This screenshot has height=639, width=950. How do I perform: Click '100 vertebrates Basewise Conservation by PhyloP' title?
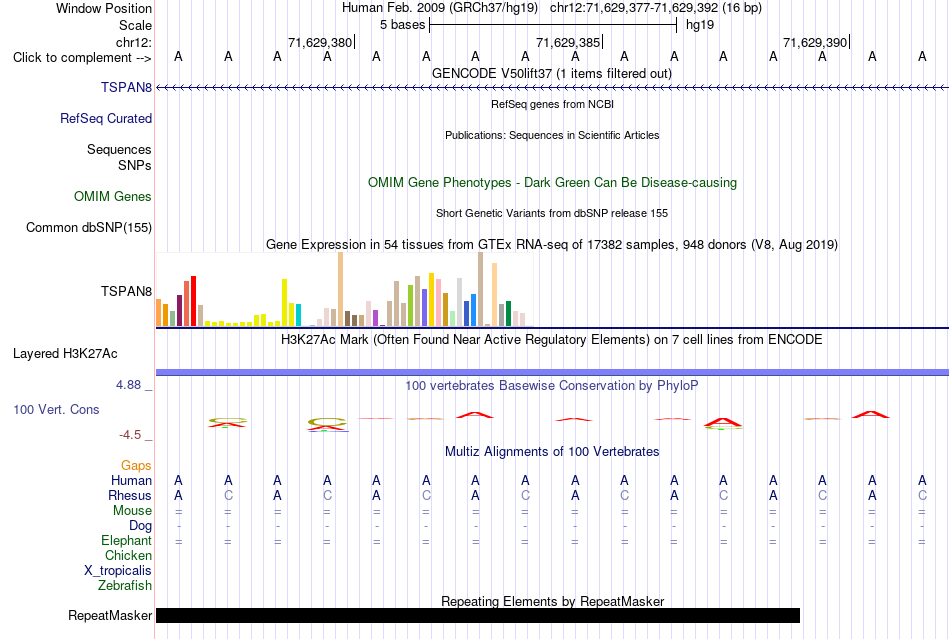552,385
